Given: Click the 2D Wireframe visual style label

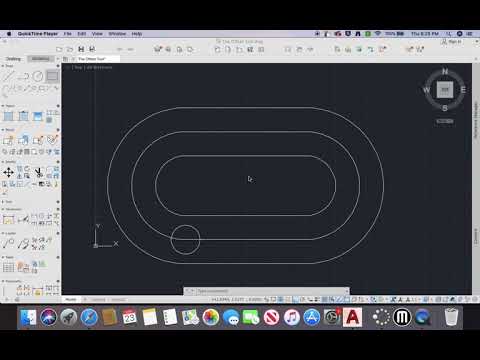Looking at the screenshot, I should [x=99, y=67].
